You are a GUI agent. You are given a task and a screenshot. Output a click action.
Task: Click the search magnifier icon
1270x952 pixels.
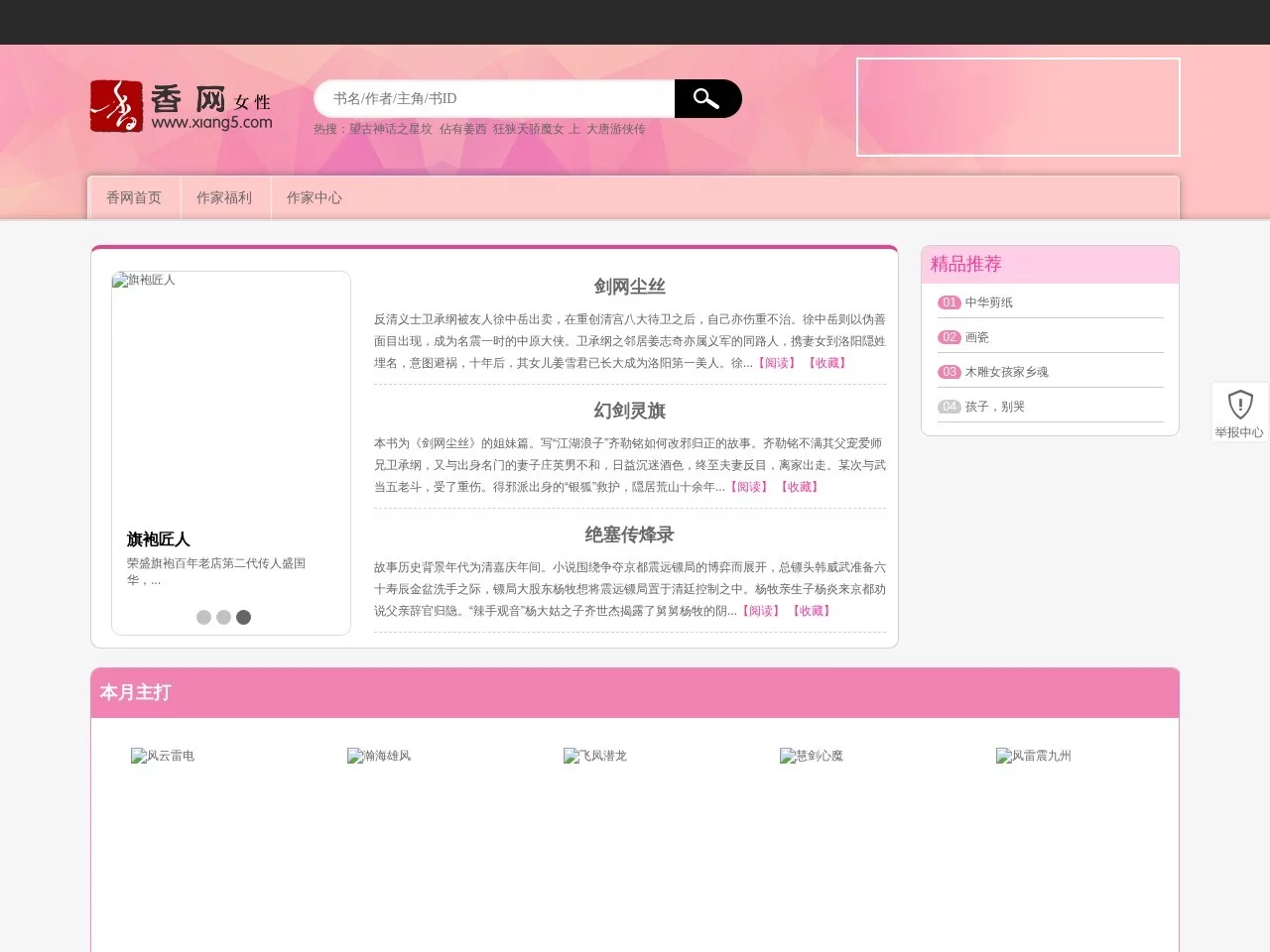coord(706,98)
